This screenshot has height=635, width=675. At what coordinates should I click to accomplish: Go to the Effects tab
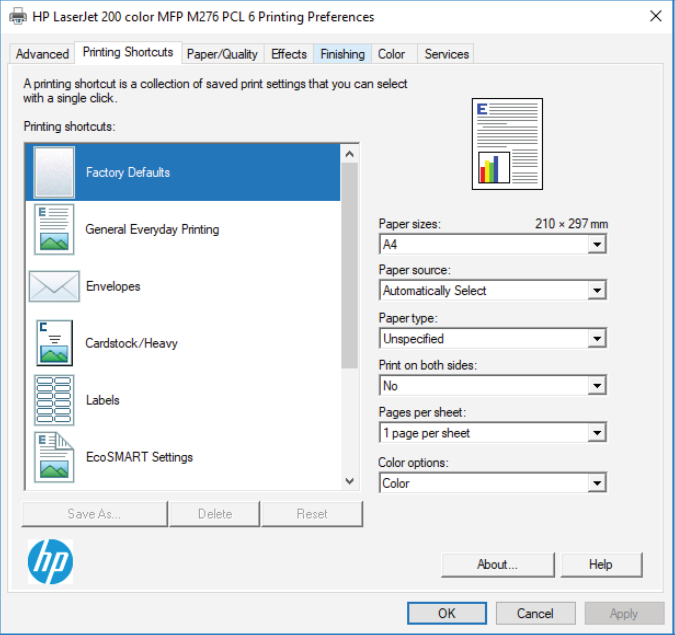(289, 54)
